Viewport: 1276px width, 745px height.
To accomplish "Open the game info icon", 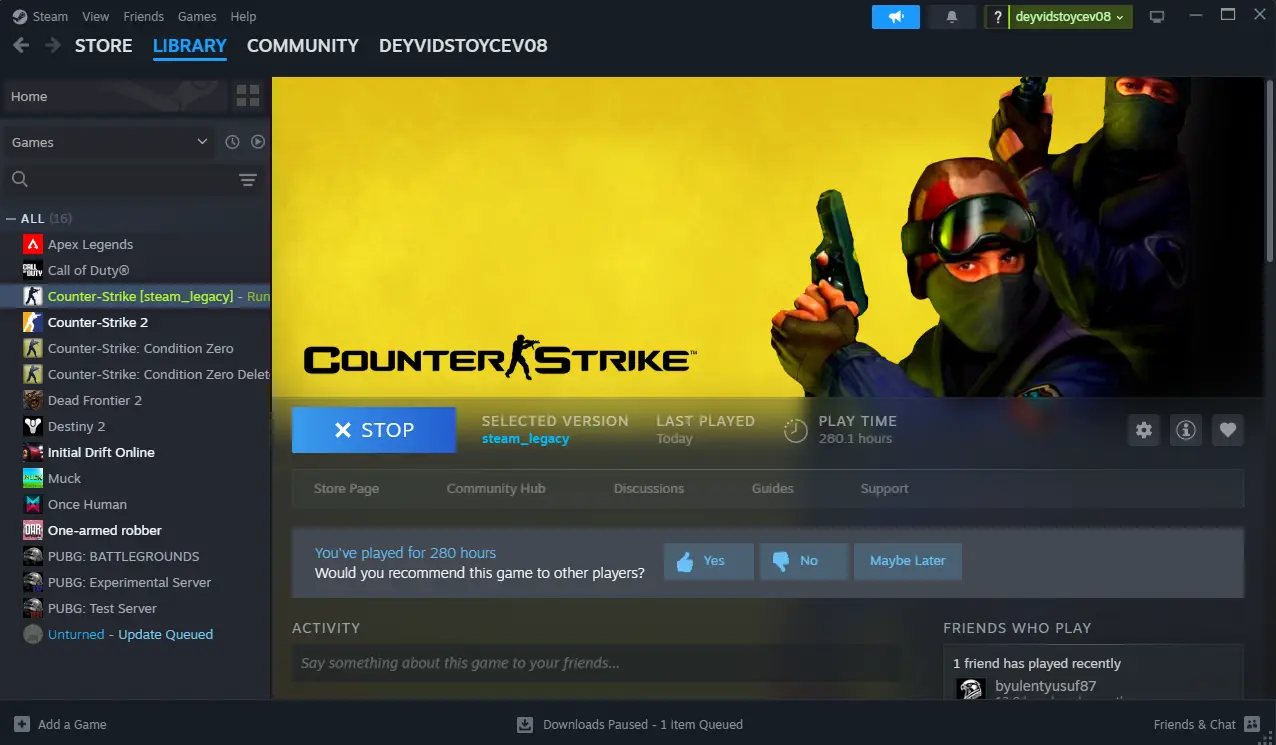I will (1186, 430).
